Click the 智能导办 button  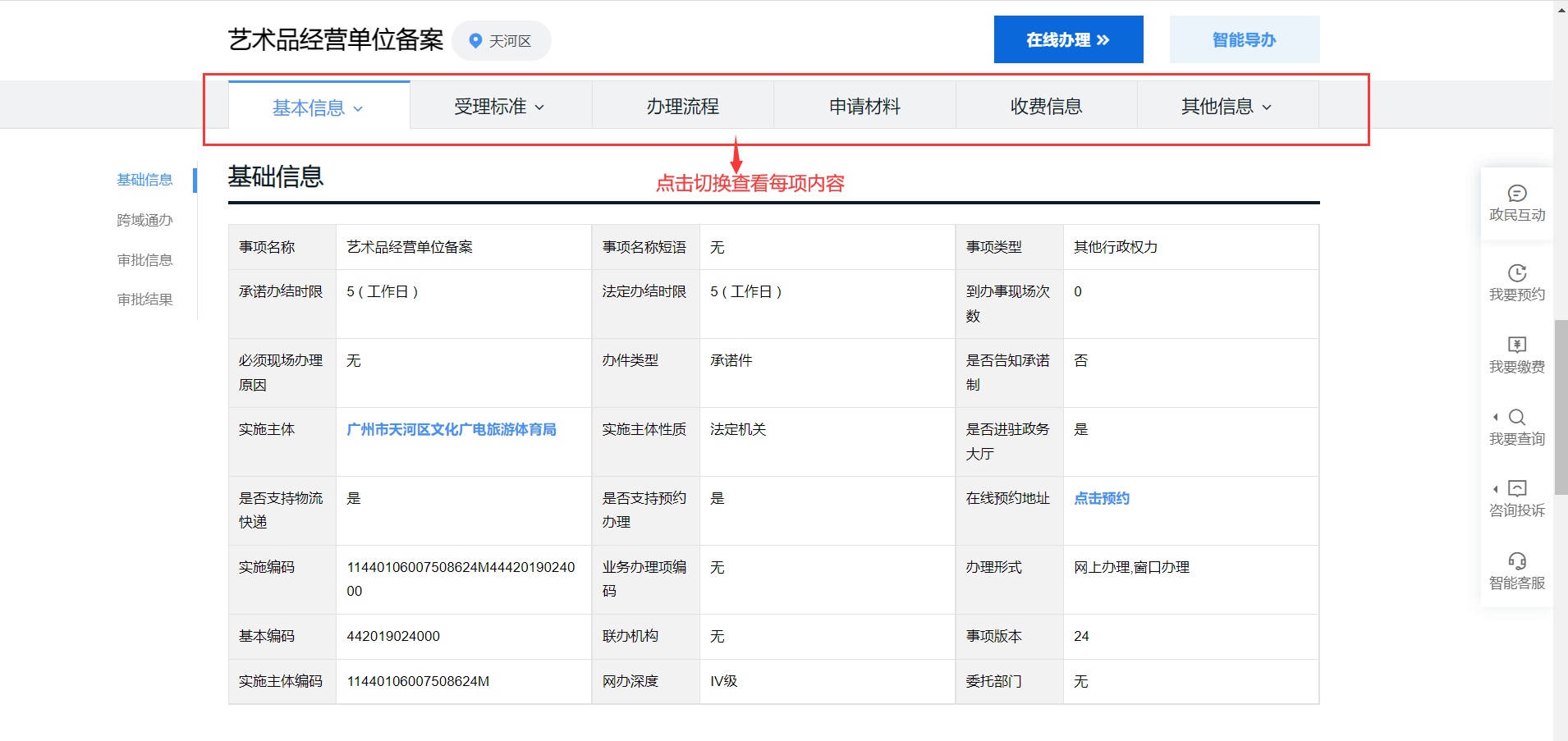(x=1244, y=39)
